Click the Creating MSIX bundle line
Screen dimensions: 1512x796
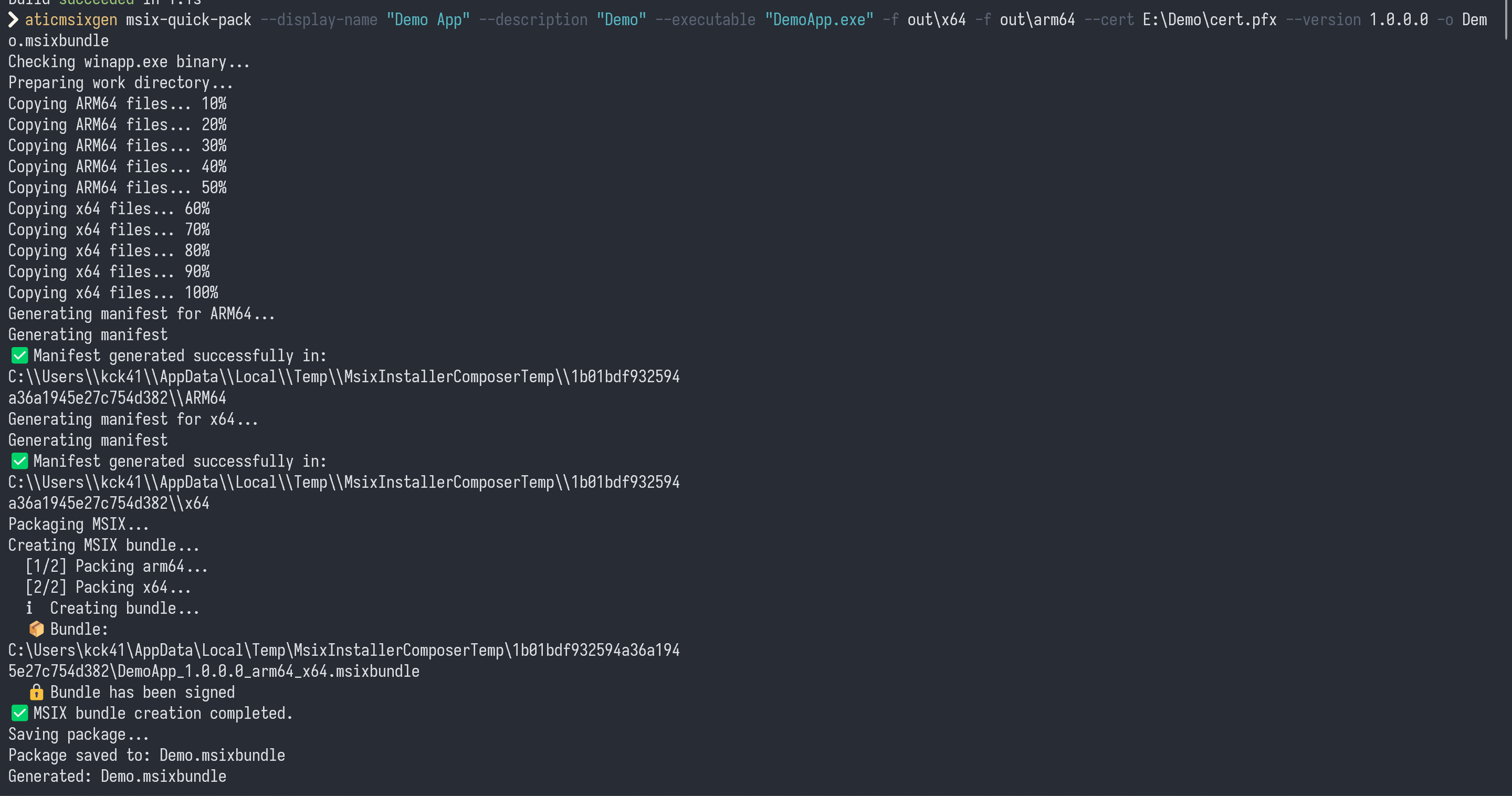[104, 546]
